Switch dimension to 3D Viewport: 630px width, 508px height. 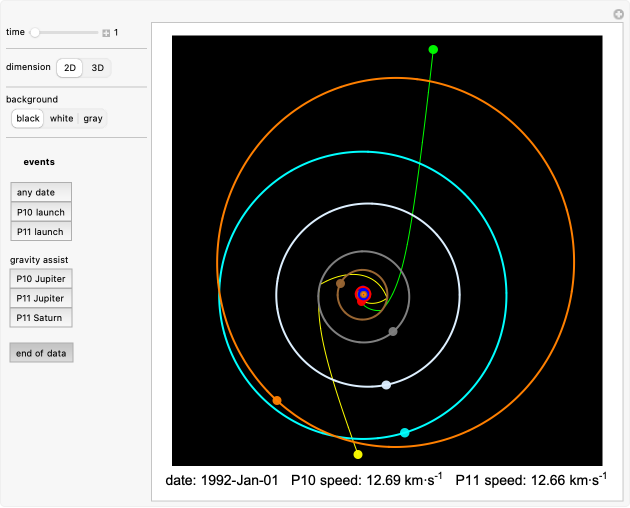click(x=97, y=68)
